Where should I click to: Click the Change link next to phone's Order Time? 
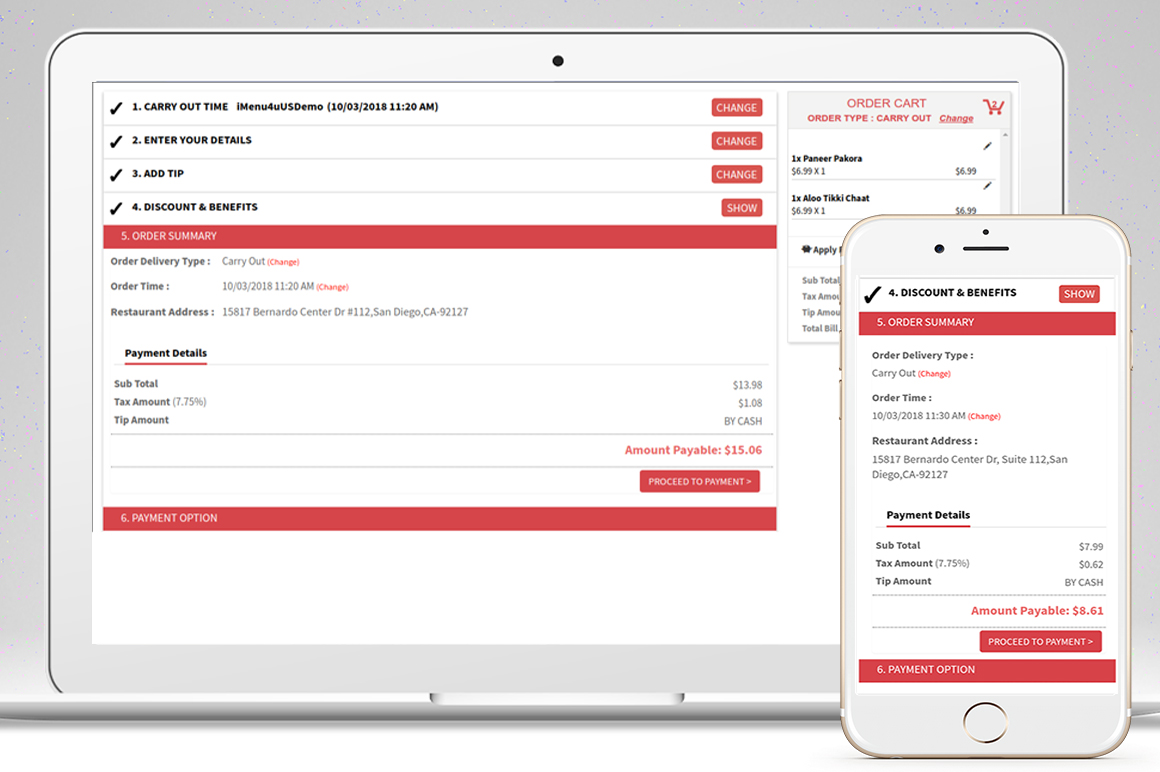pyautogui.click(x=984, y=416)
